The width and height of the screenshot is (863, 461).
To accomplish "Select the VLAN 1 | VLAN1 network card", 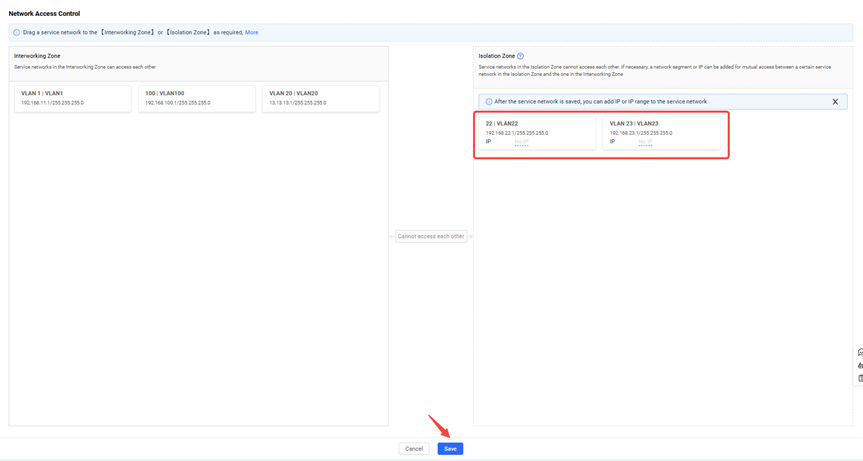I will point(73,98).
